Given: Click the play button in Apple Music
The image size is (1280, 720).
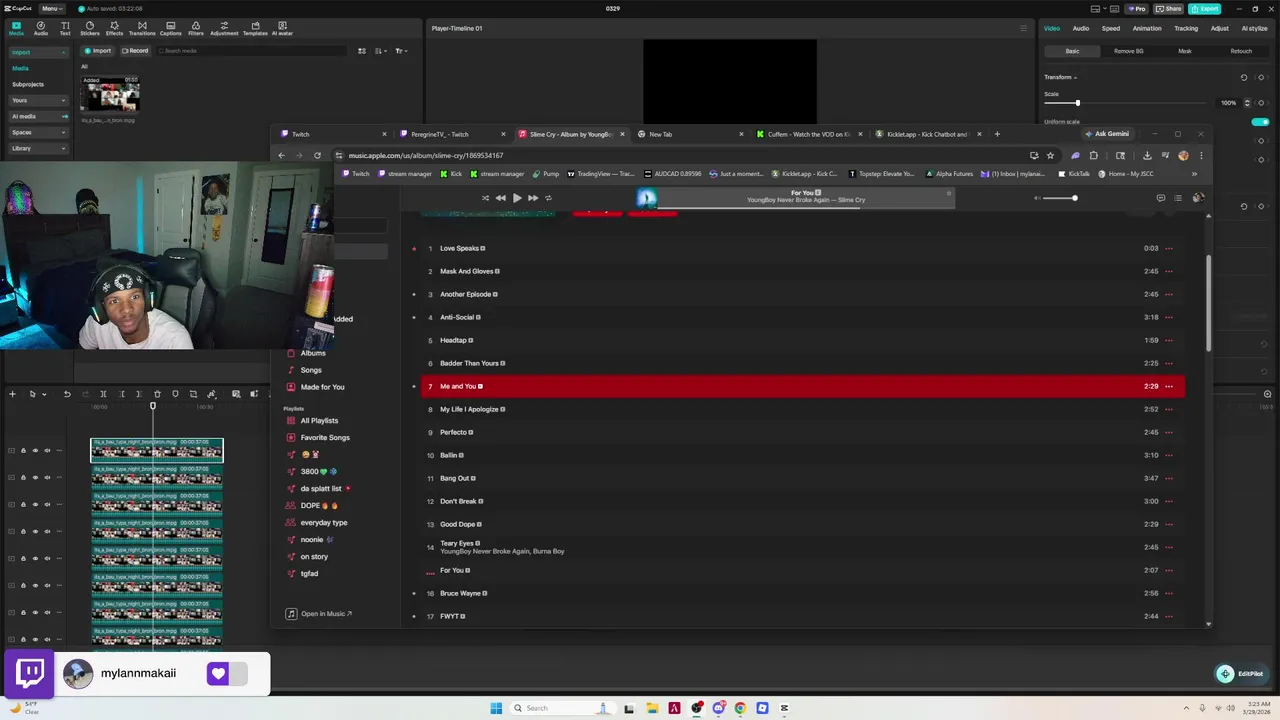Looking at the screenshot, I should [517, 198].
